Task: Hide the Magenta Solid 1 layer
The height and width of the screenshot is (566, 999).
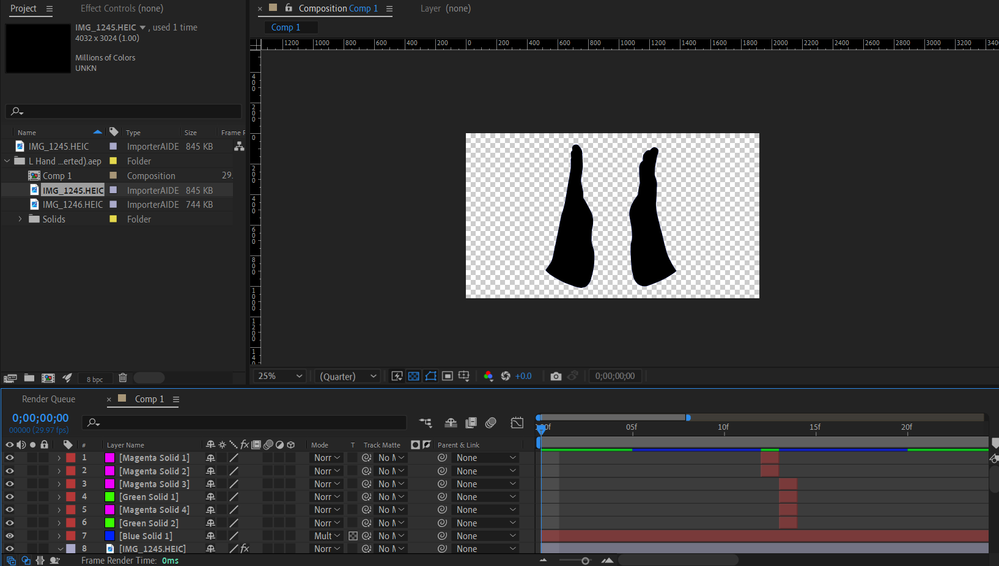Action: pyautogui.click(x=10, y=458)
